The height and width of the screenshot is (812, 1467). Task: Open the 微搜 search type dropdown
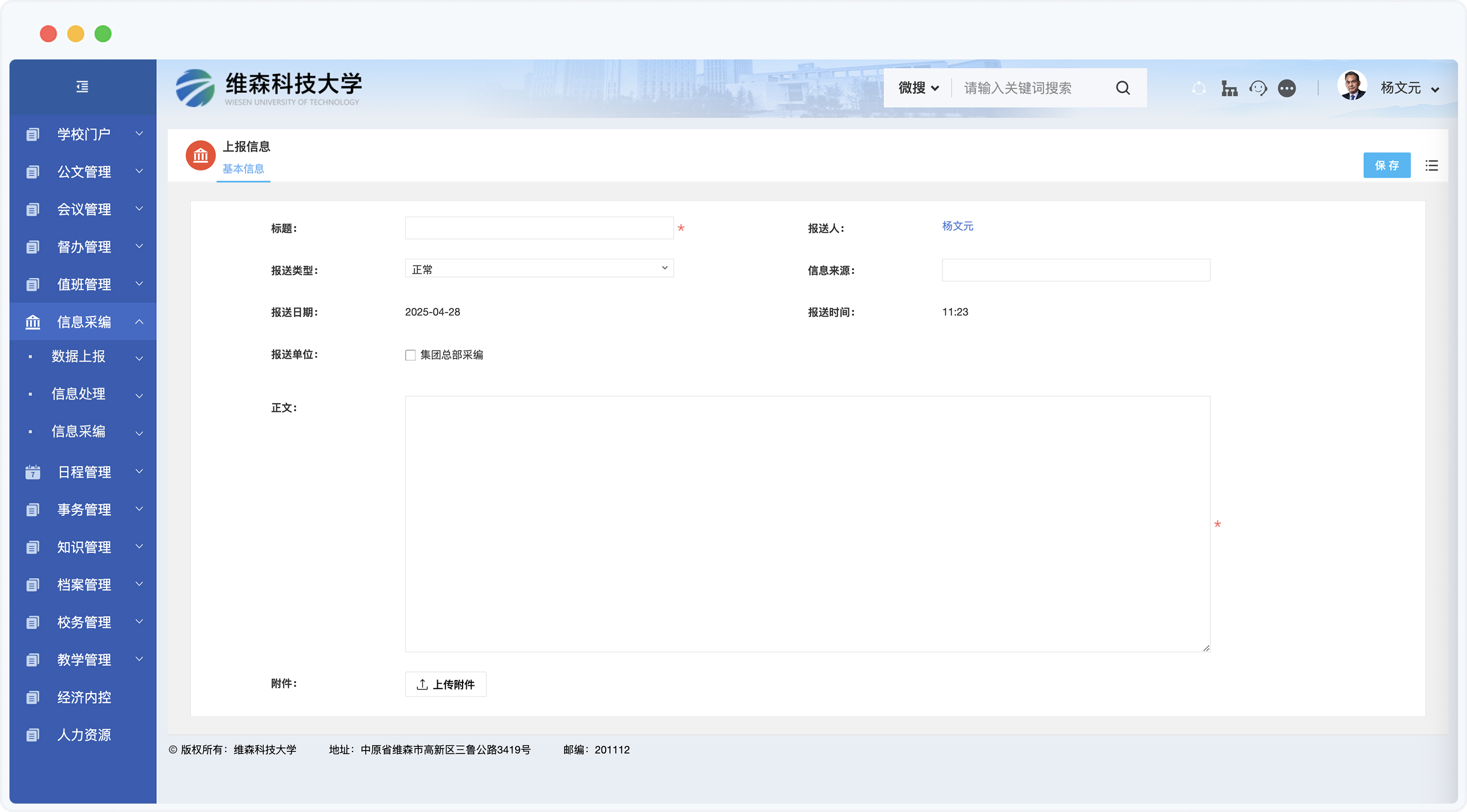click(x=919, y=88)
